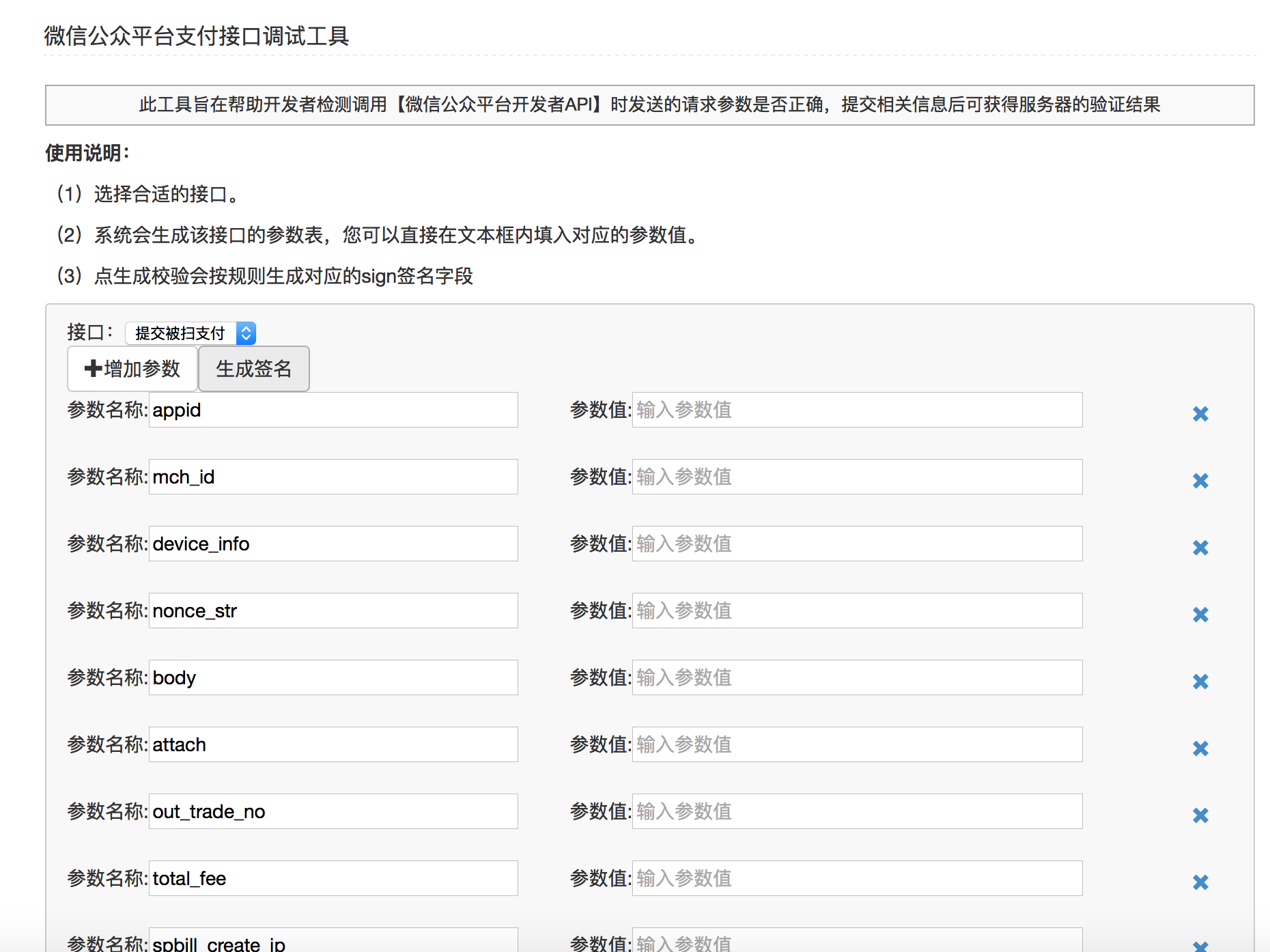Viewport: 1270px width, 952px height.
Task: Focus the attach parameter name field
Action: click(333, 744)
